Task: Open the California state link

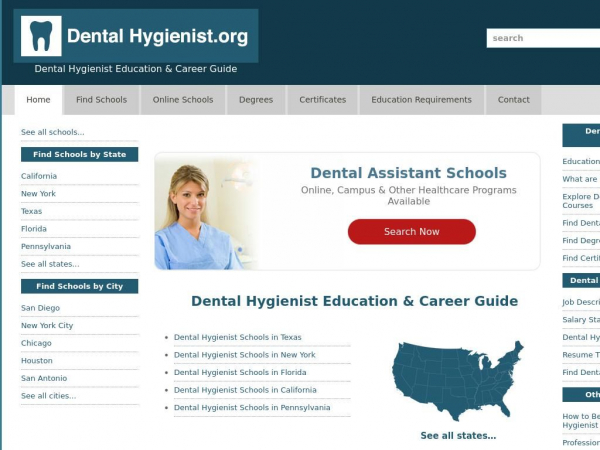Action: coord(39,176)
